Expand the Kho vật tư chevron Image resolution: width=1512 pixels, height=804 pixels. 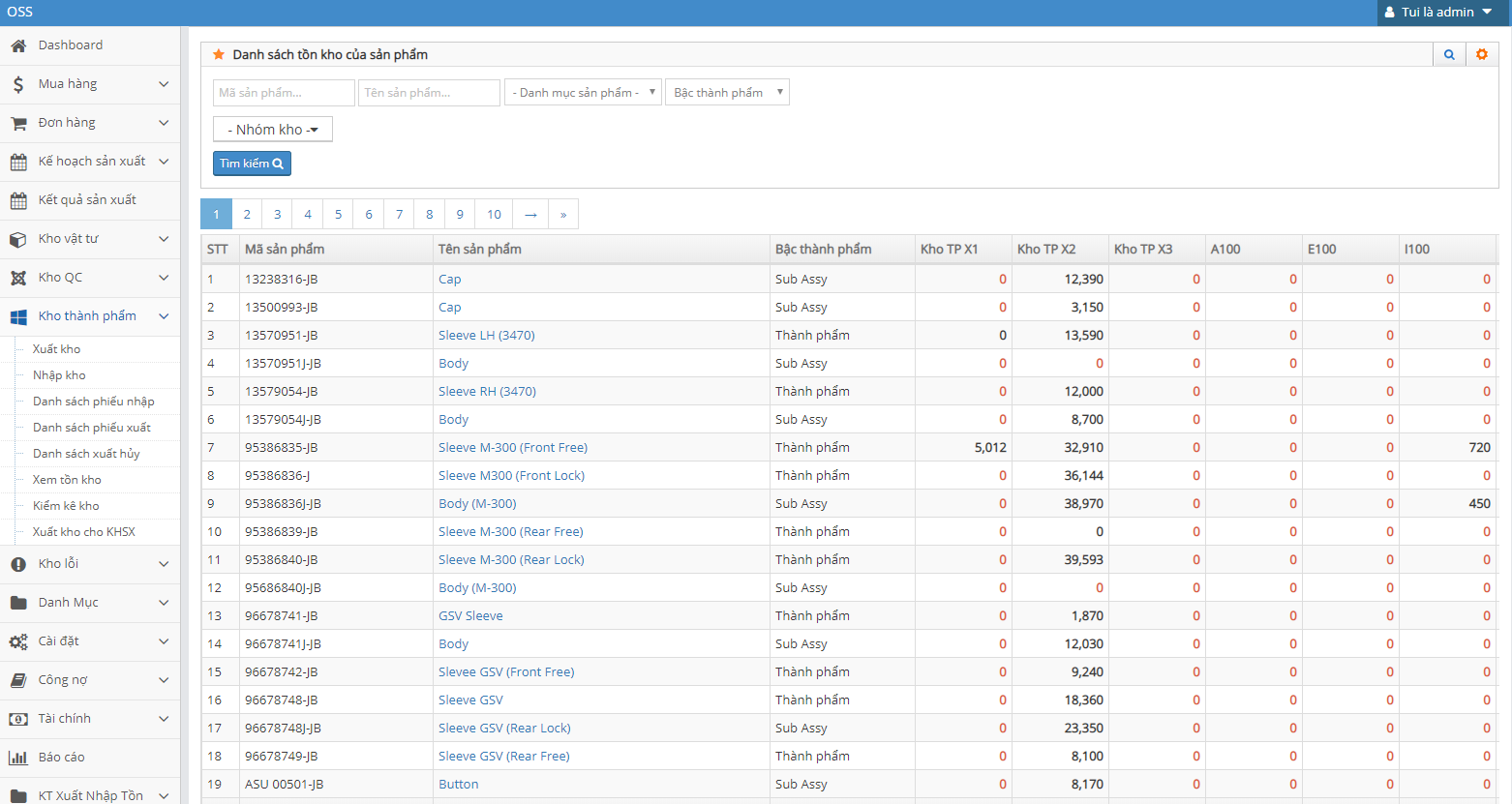tap(164, 239)
